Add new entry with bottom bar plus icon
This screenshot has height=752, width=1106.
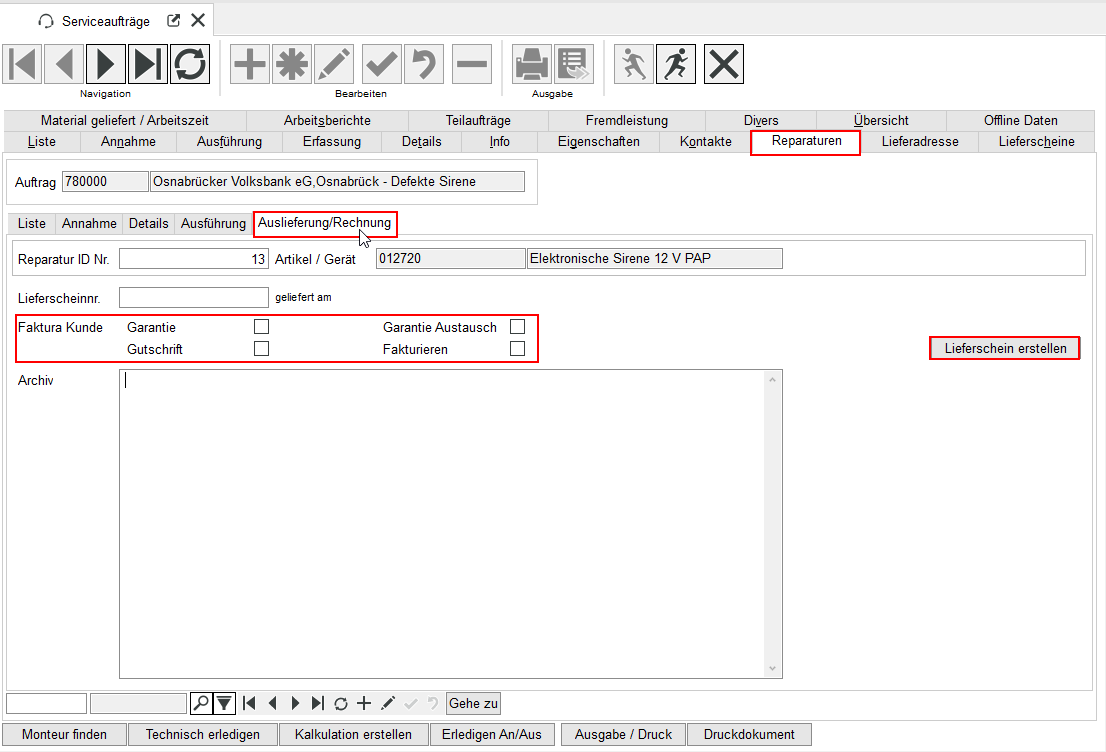tap(364, 703)
